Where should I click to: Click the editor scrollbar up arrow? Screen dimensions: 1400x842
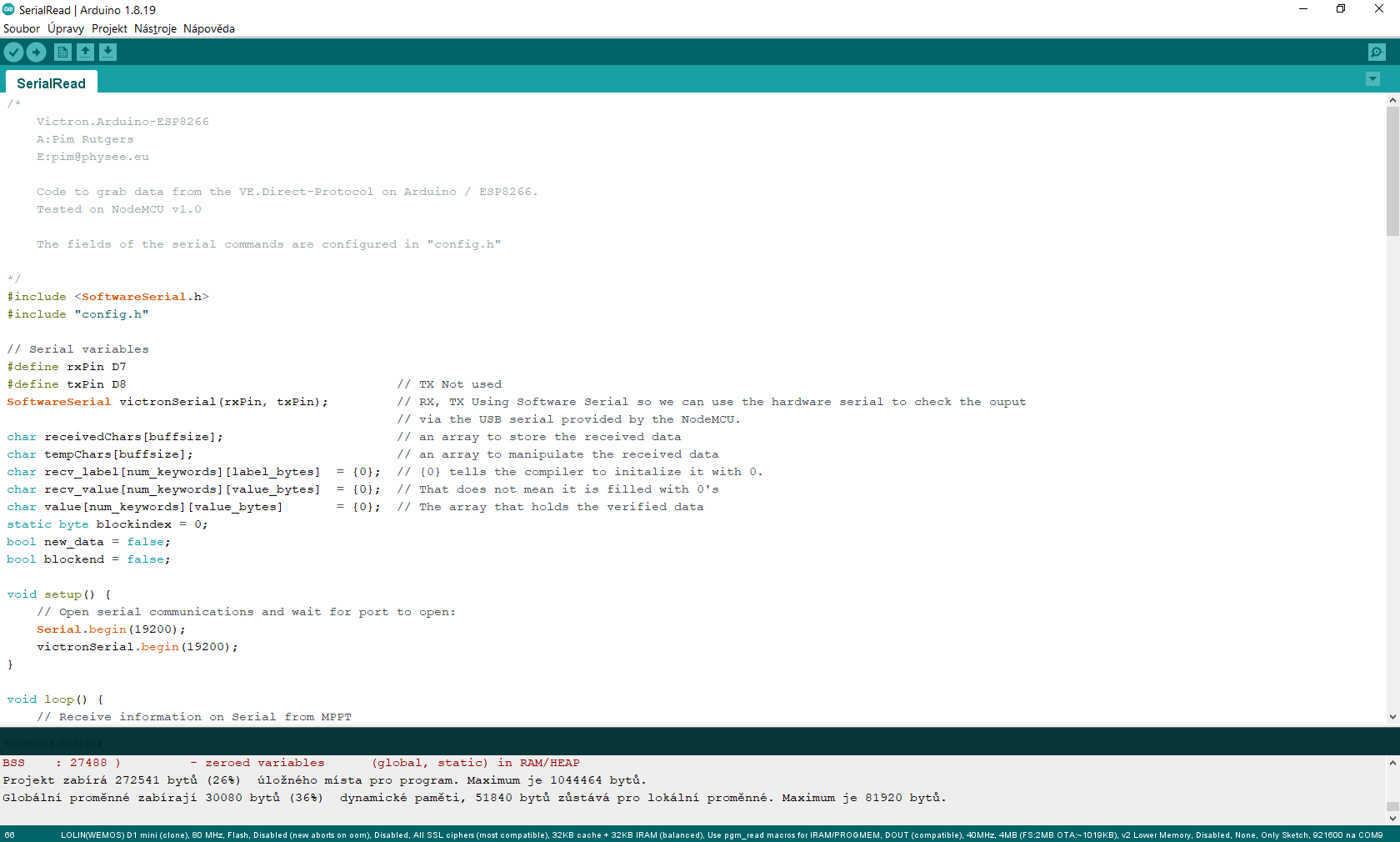(1392, 100)
